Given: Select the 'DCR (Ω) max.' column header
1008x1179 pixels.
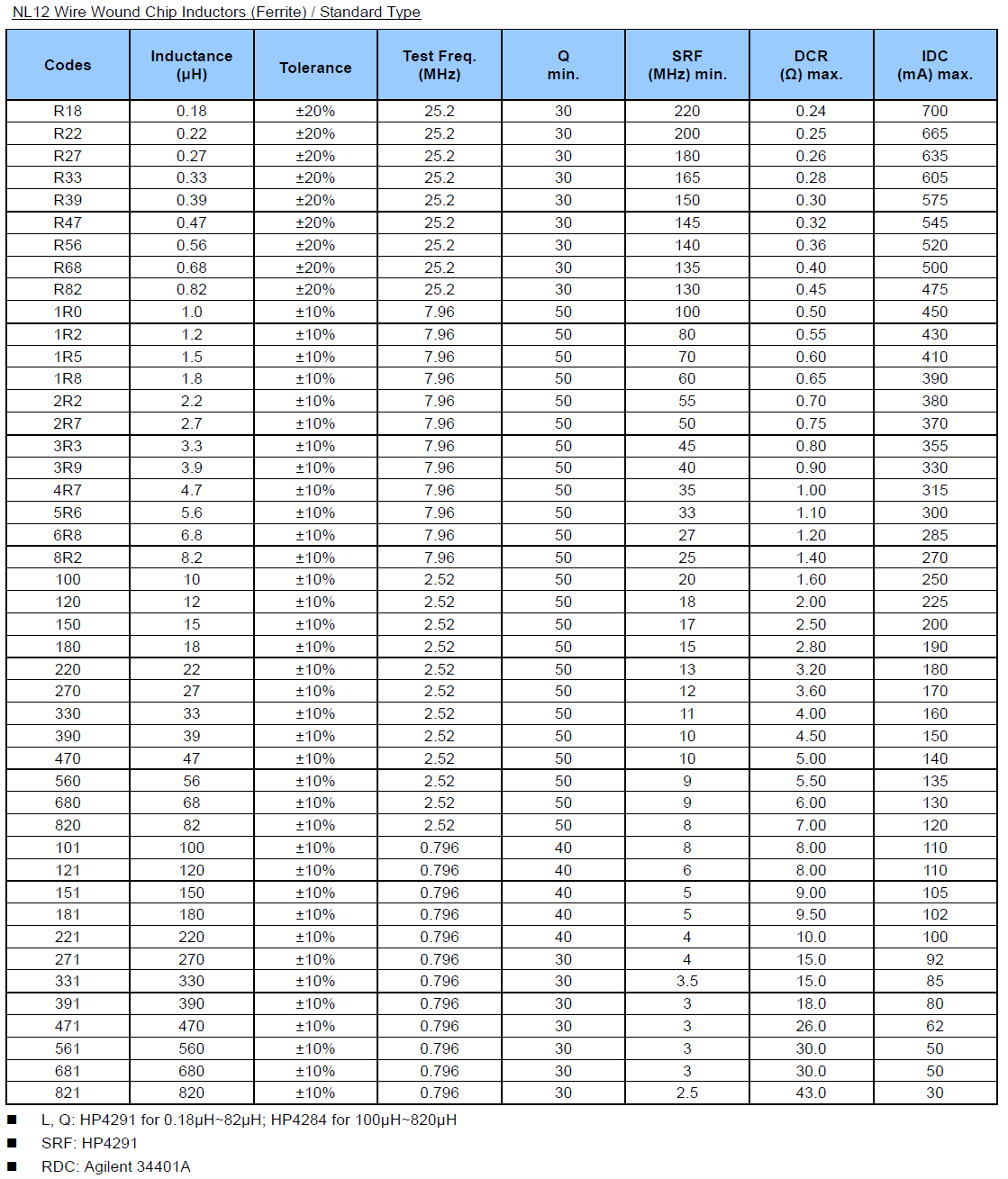Looking at the screenshot, I should click(811, 65).
